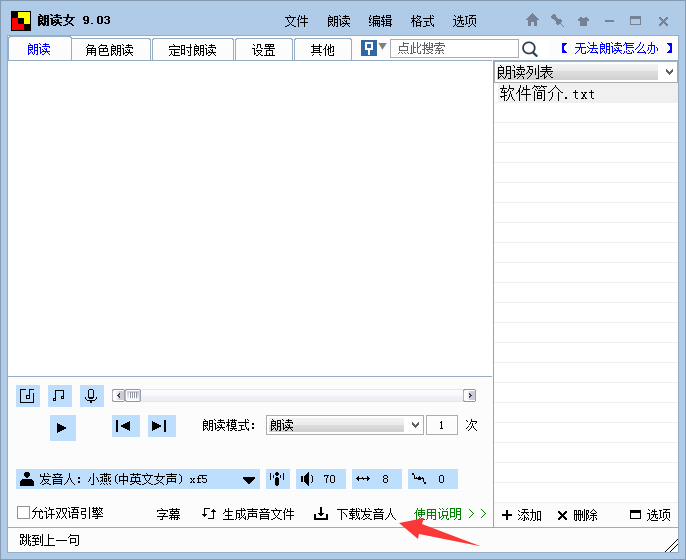
Task: Open the 编辑 menu
Action: 380,21
